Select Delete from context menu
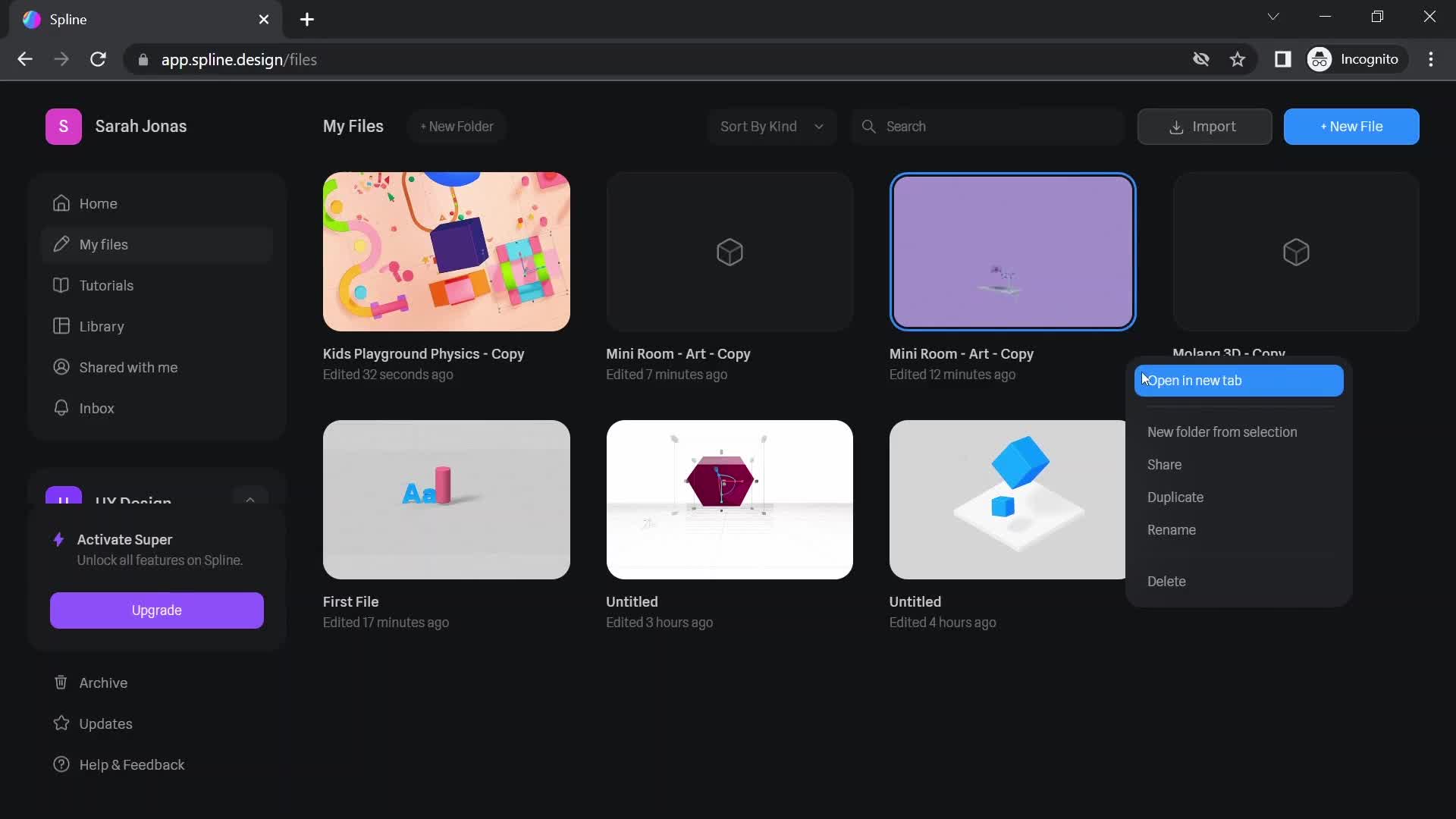This screenshot has width=1456, height=819. (1165, 581)
